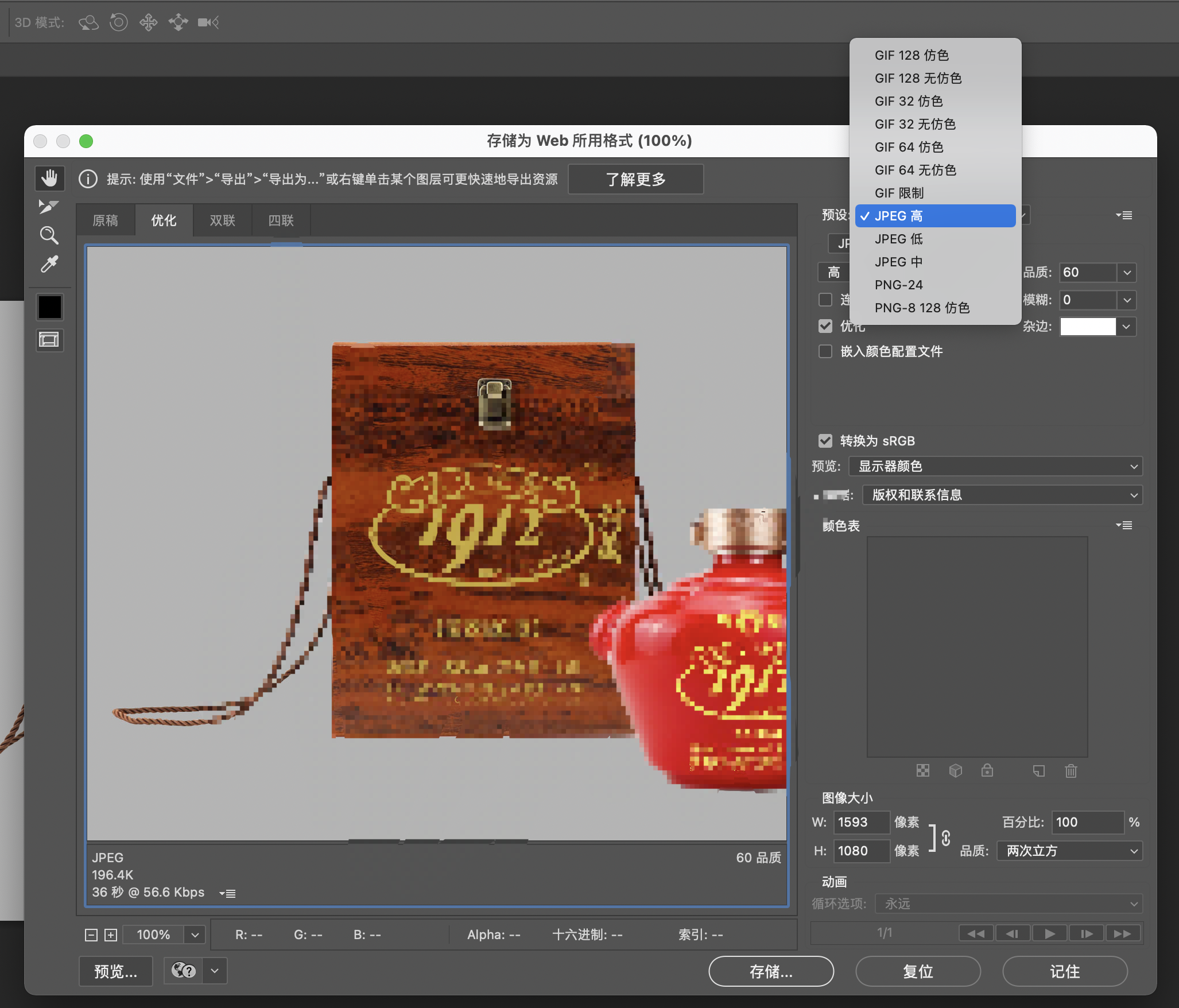Click the black eyedropper color swatch
The height and width of the screenshot is (1008, 1179).
(x=50, y=307)
